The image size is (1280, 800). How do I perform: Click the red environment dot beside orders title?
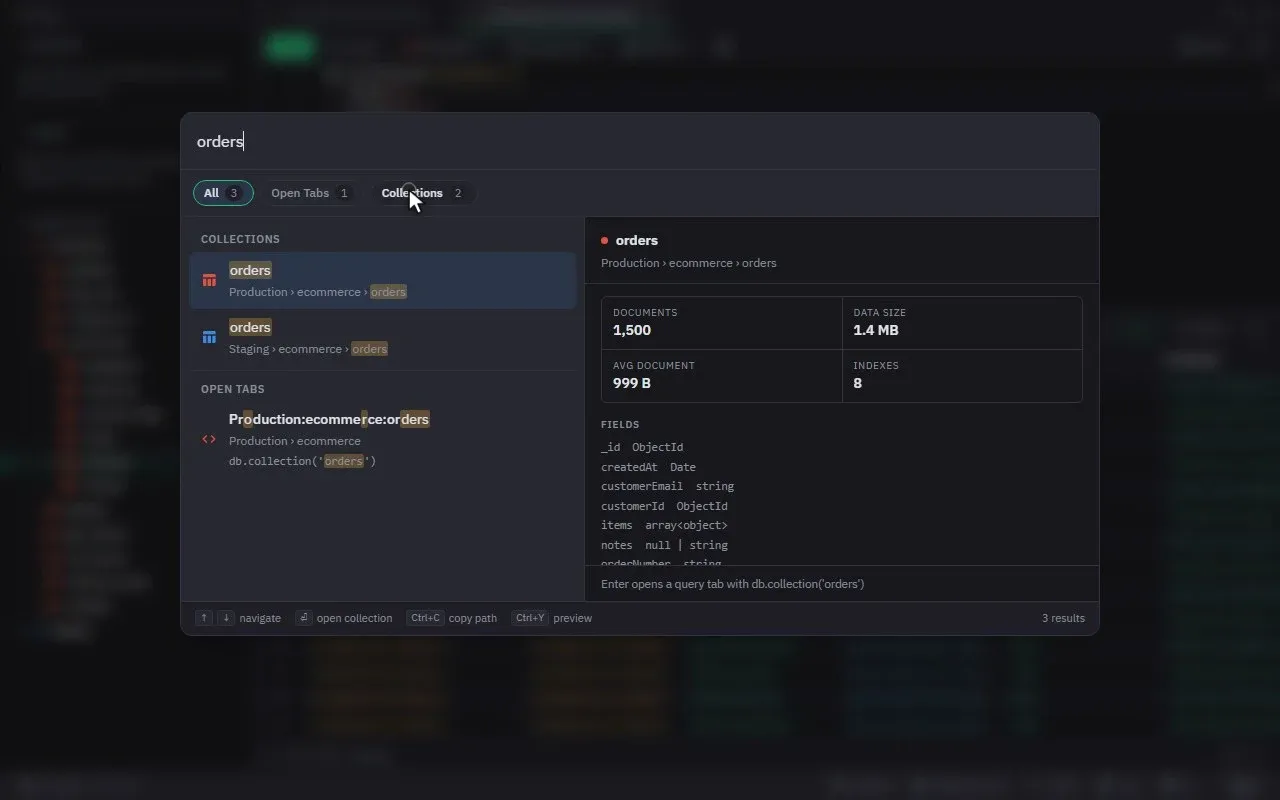tap(604, 240)
